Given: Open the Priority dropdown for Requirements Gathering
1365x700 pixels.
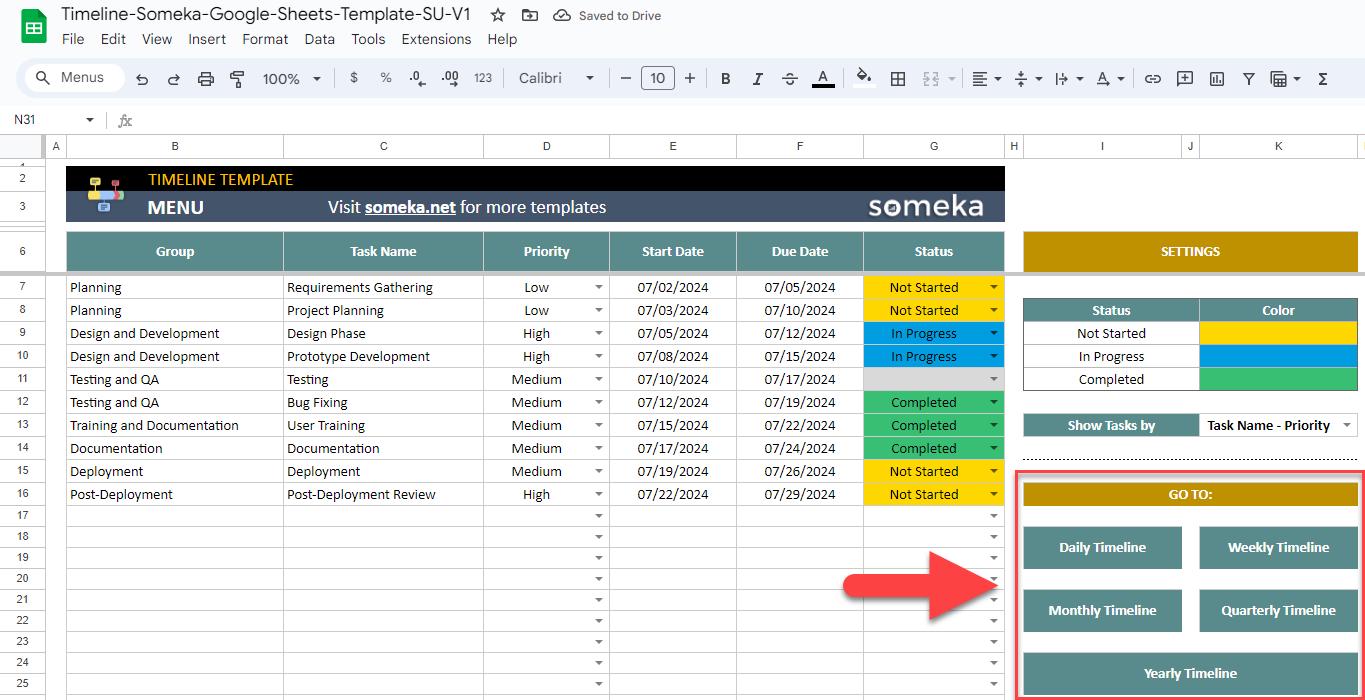Looking at the screenshot, I should tap(598, 287).
